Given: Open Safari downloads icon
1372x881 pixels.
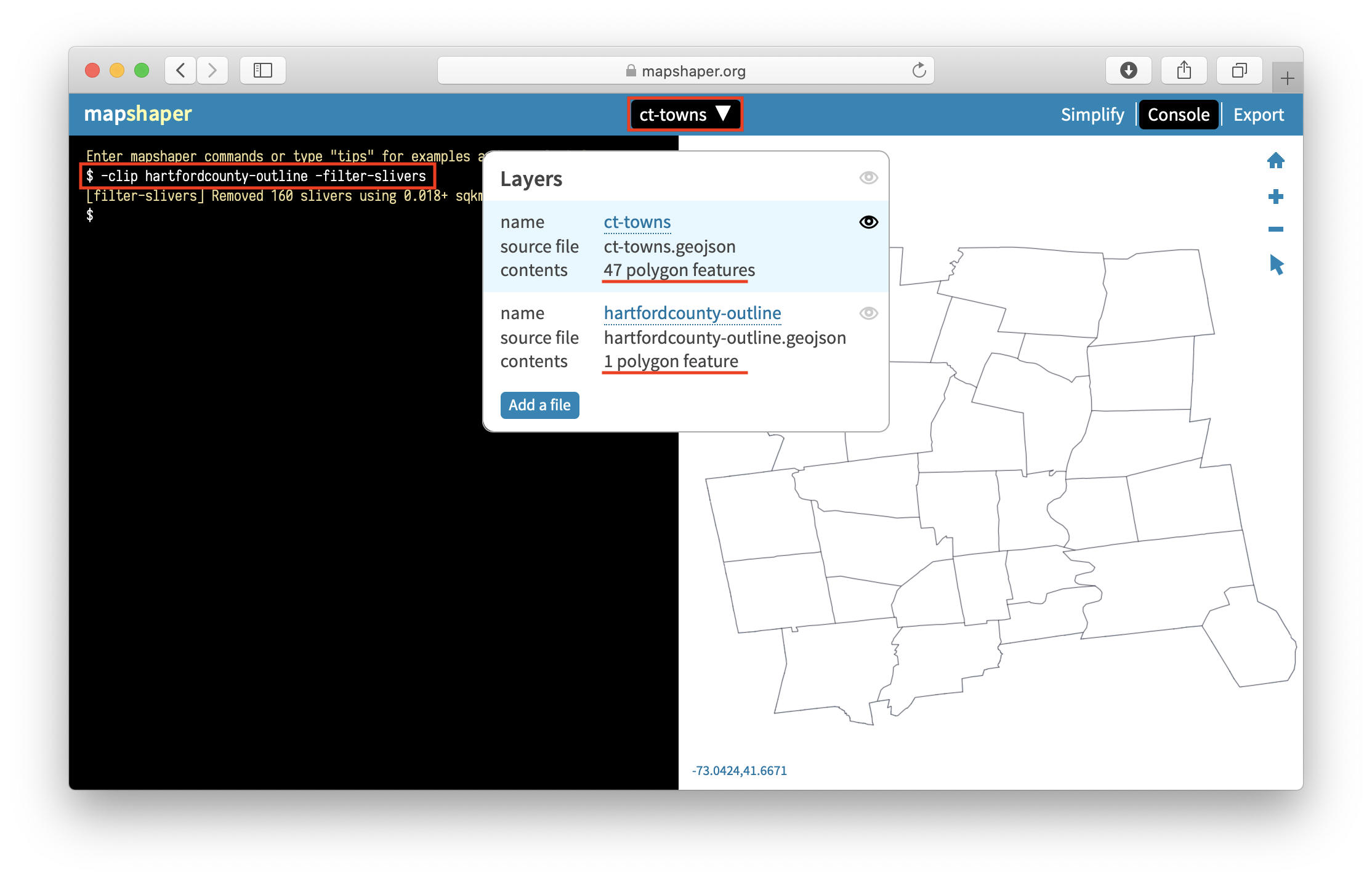Looking at the screenshot, I should 1128,70.
